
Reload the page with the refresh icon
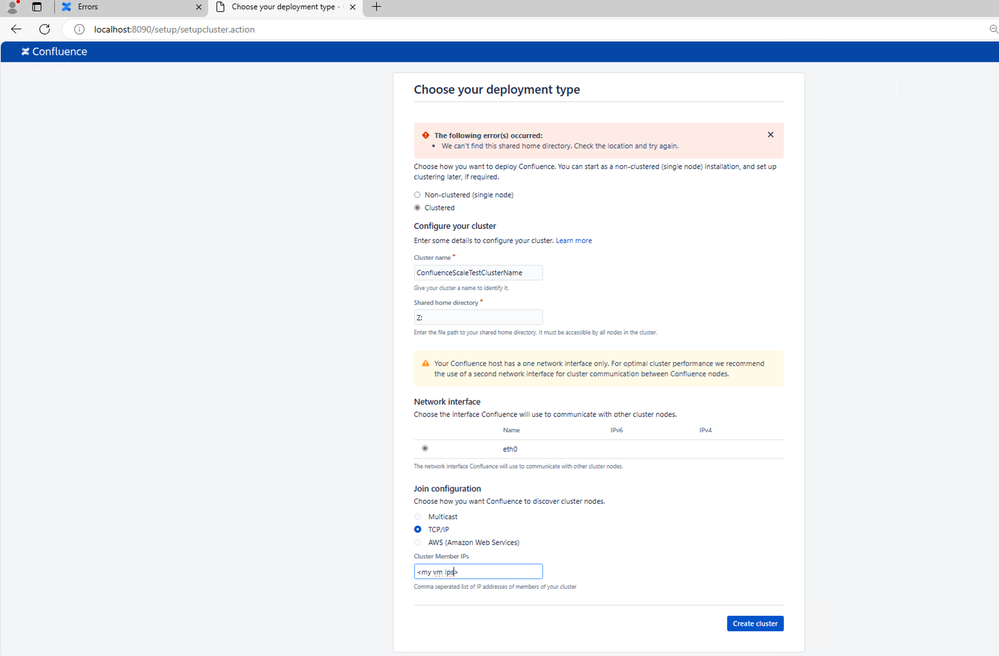45,29
